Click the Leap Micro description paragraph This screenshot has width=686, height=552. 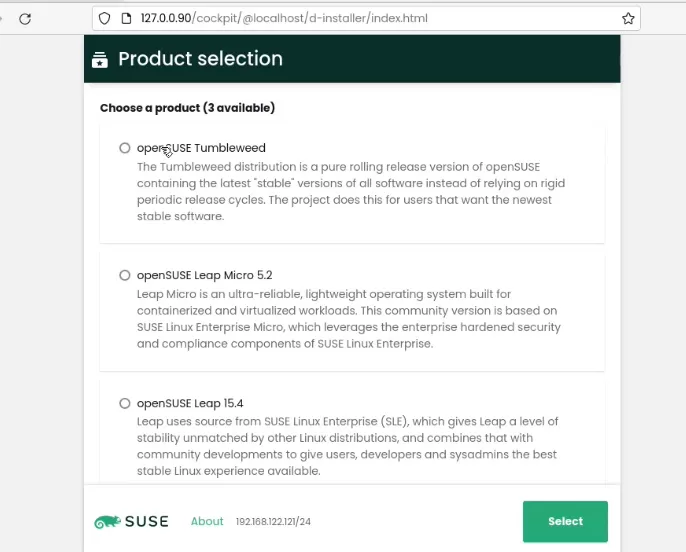(348, 318)
